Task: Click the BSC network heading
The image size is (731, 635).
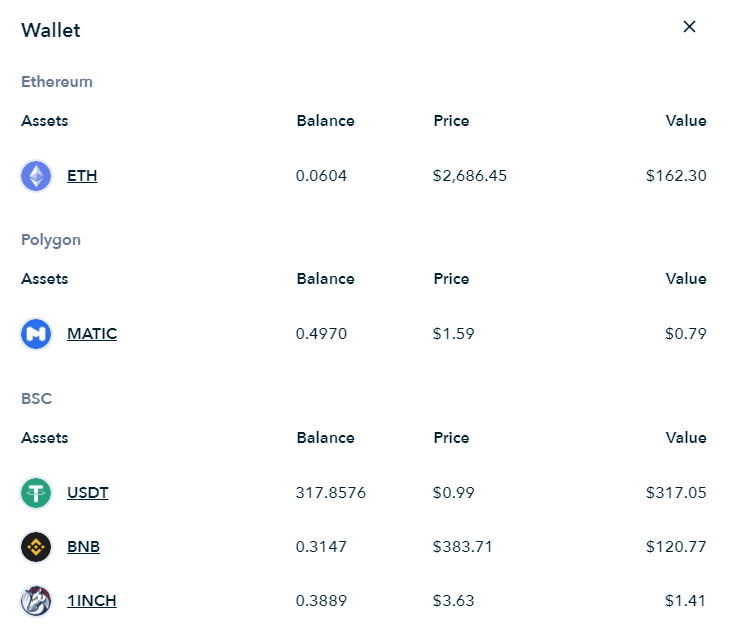Action: pos(36,399)
